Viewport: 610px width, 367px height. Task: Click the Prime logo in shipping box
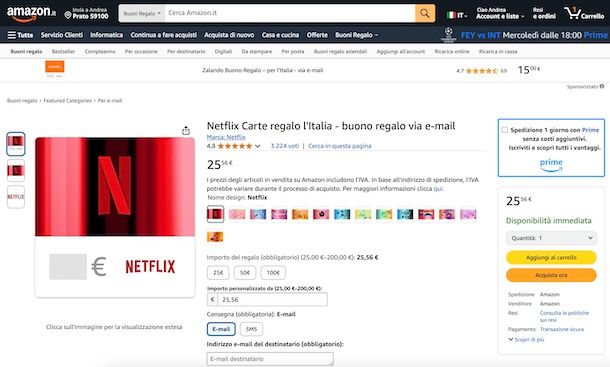551,164
